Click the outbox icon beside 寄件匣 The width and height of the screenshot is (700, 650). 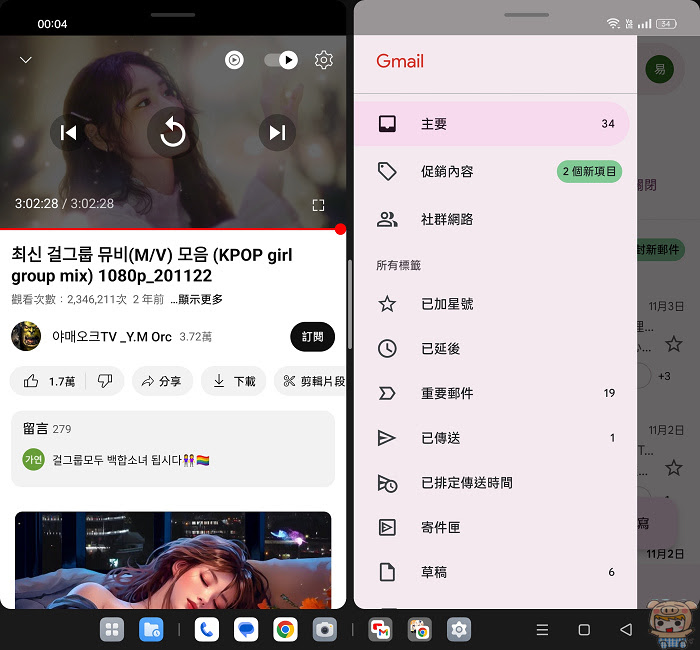tap(387, 527)
